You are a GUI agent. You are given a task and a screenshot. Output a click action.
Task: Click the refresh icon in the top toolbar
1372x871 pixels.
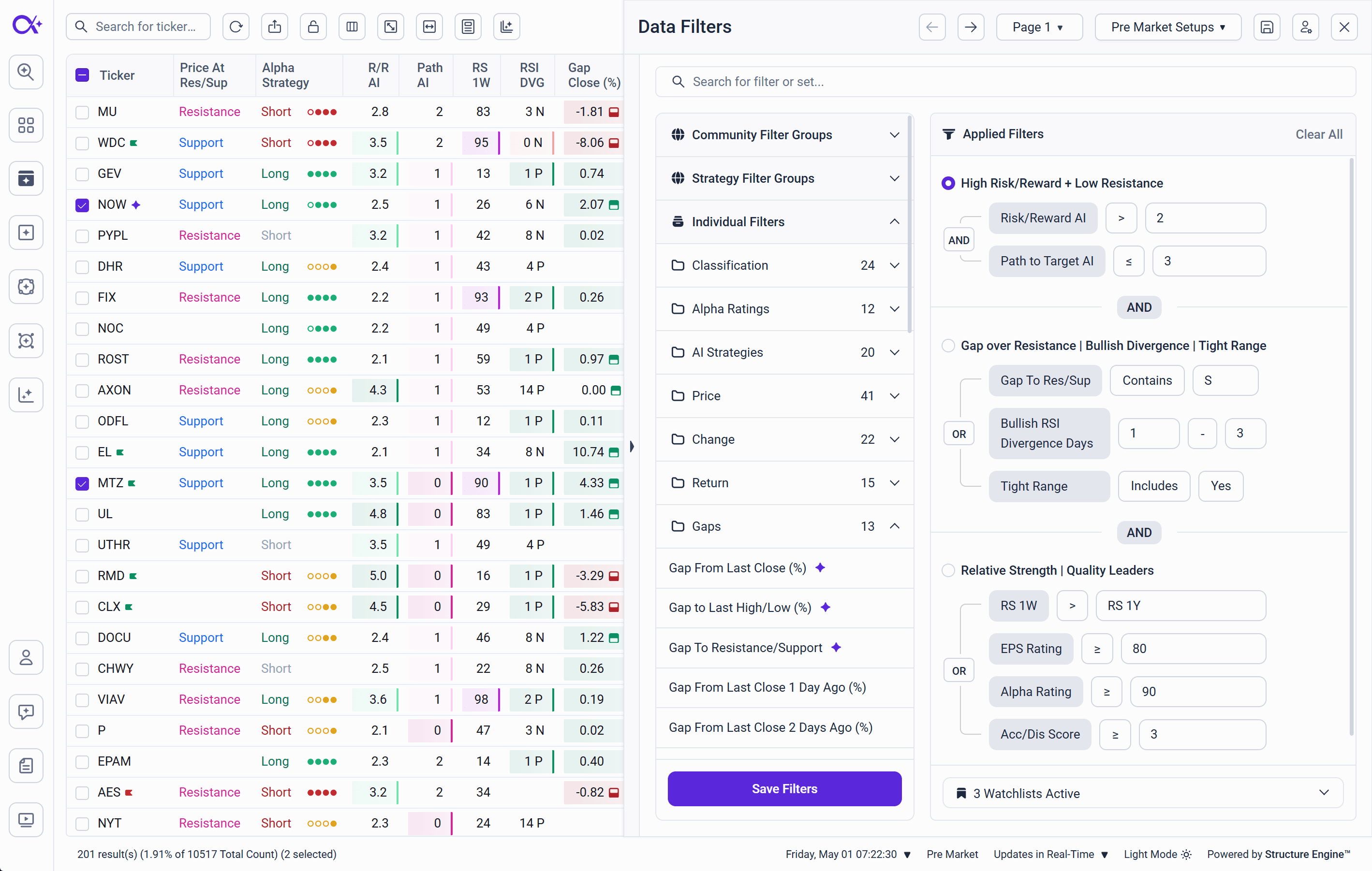(x=236, y=27)
